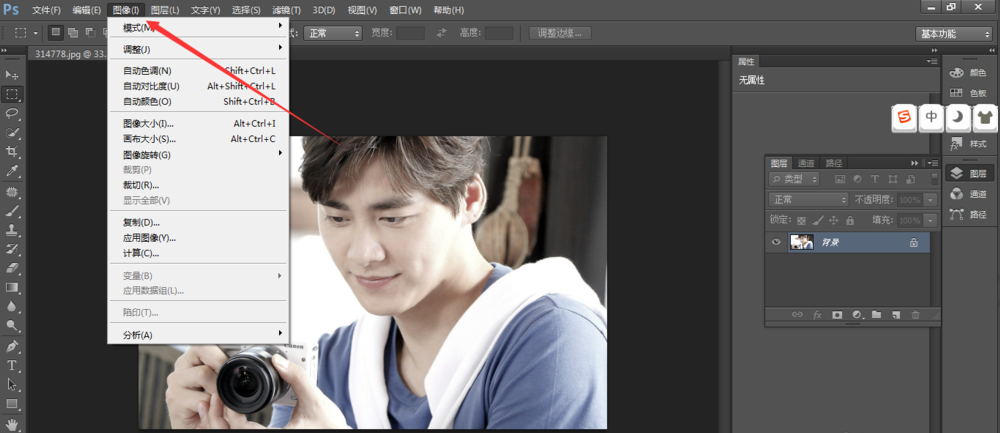Open the 基本功能 workspace dropdown

953,33
